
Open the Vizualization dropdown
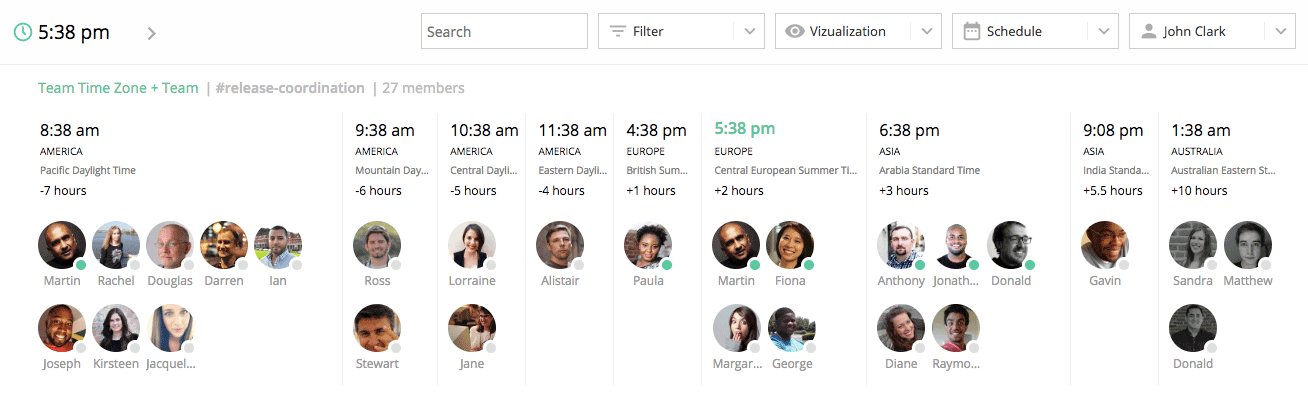(858, 31)
